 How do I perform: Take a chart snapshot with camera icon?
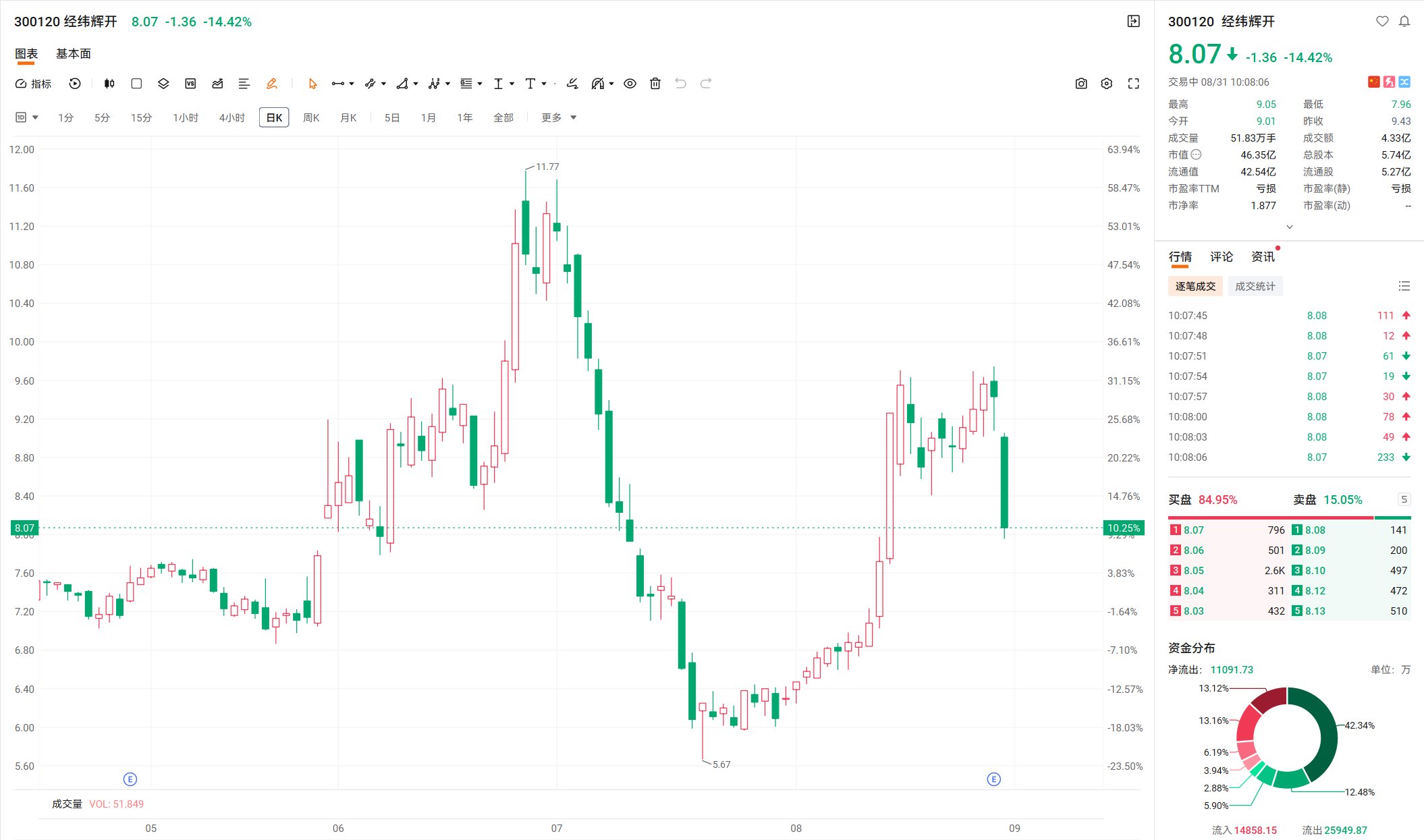tap(1081, 84)
